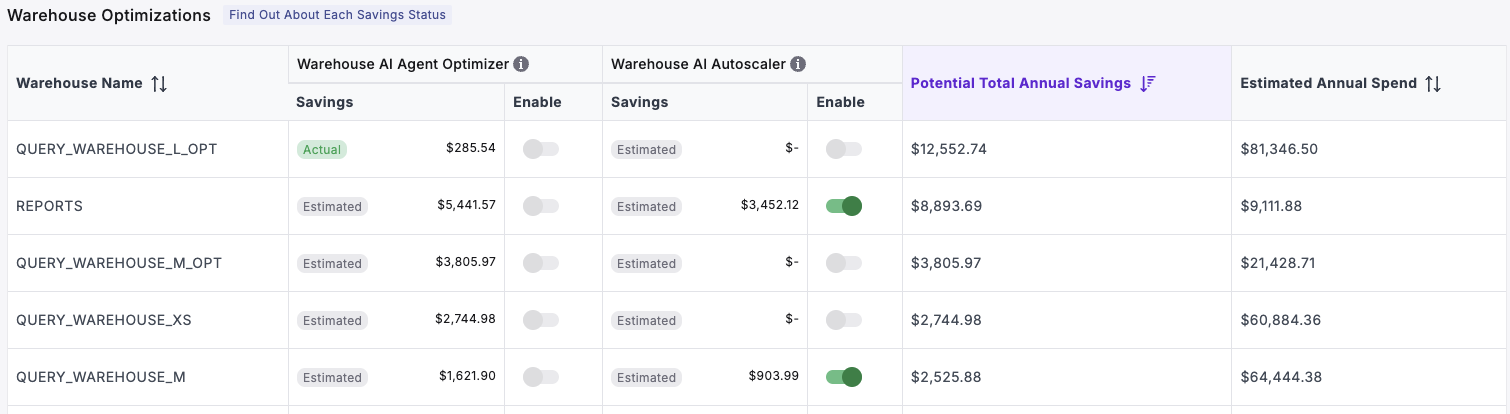Viewport: 1510px width, 414px height.
Task: Enable Autoscaler for QUERY_WAREHOUSE_L_OPT
Action: click(x=843, y=149)
